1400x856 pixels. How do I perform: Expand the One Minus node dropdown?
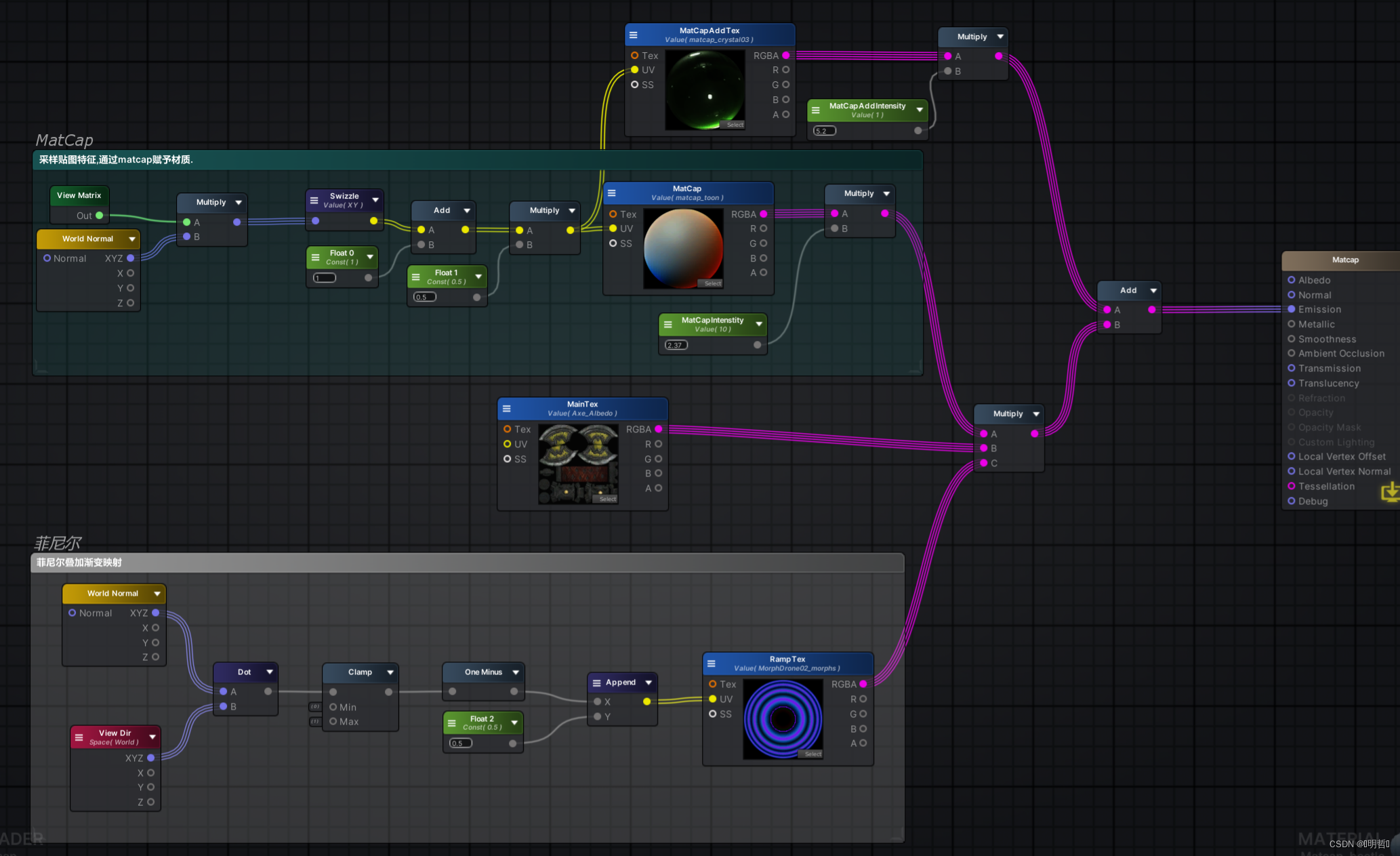[x=516, y=672]
